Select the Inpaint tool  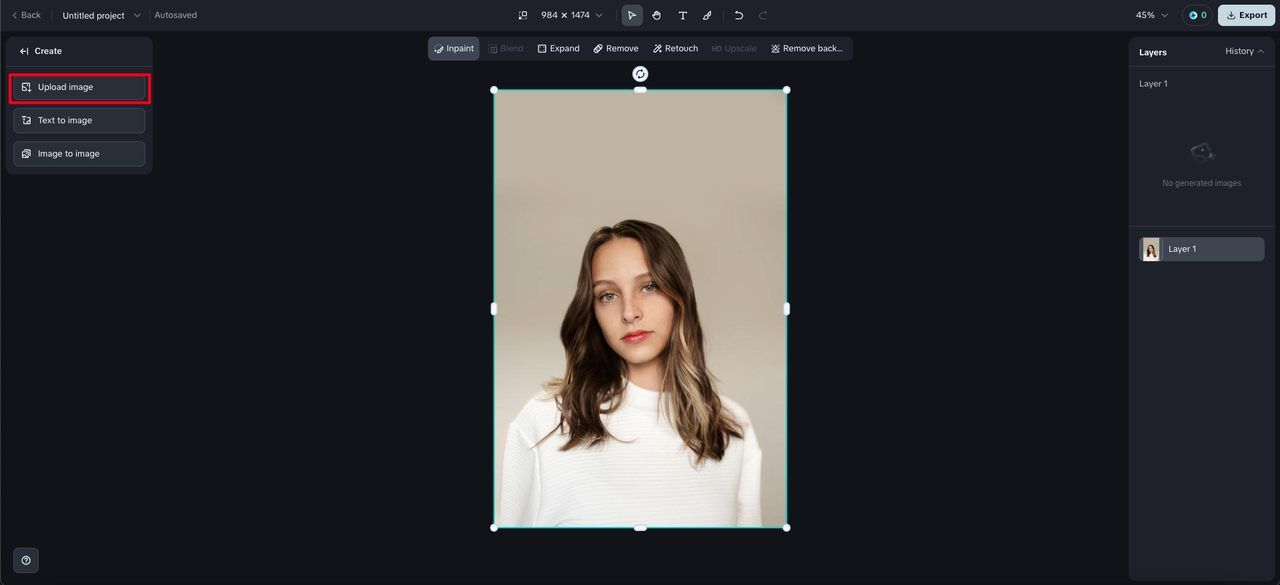coord(454,48)
